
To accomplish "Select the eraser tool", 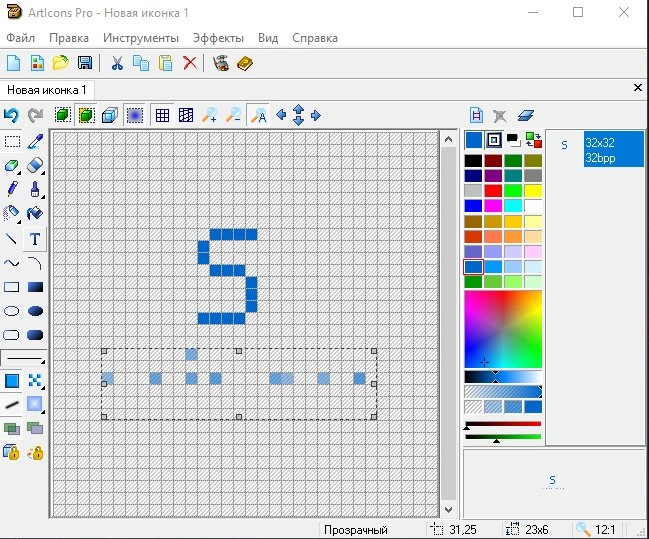I will [x=35, y=166].
